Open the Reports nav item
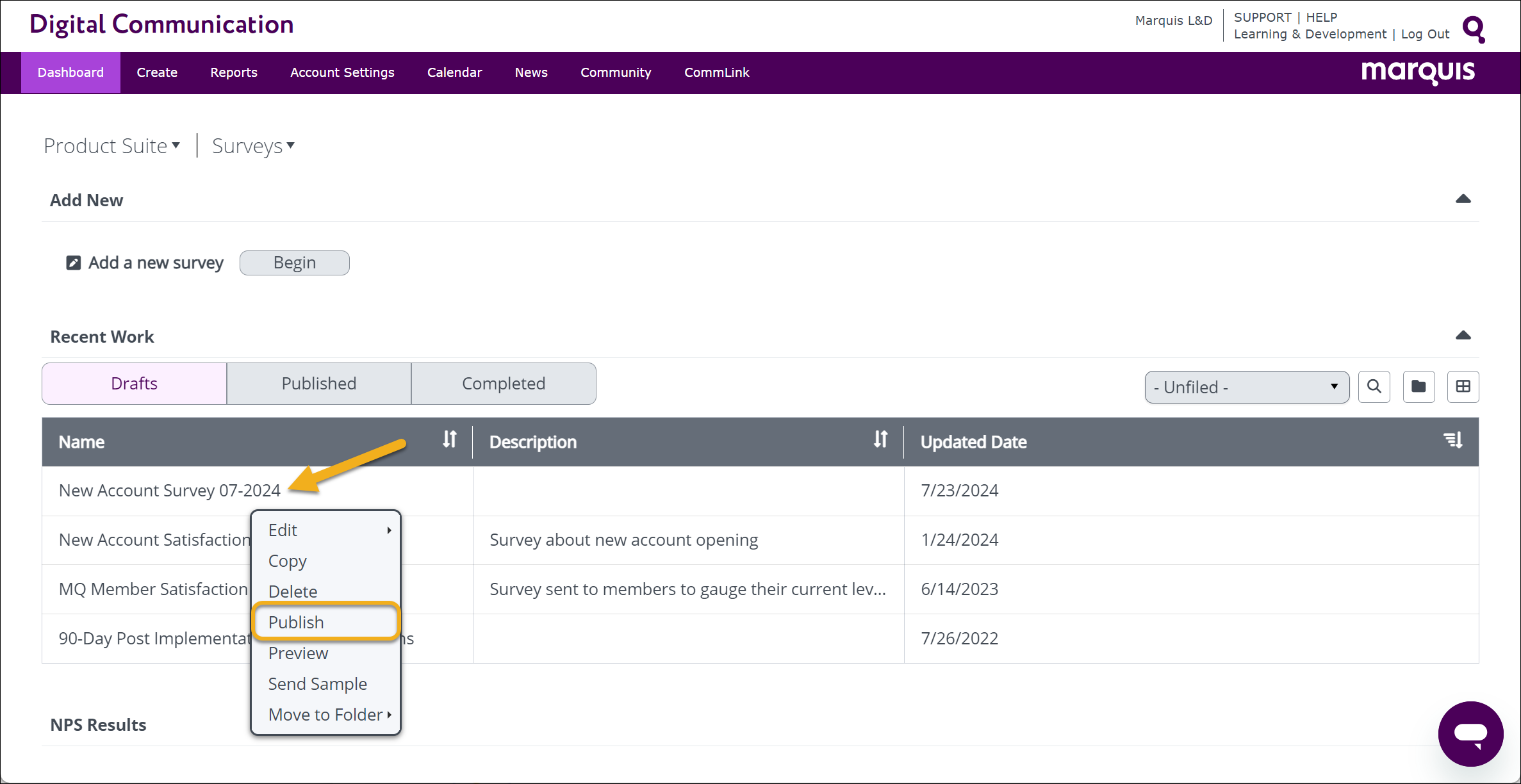 point(234,72)
